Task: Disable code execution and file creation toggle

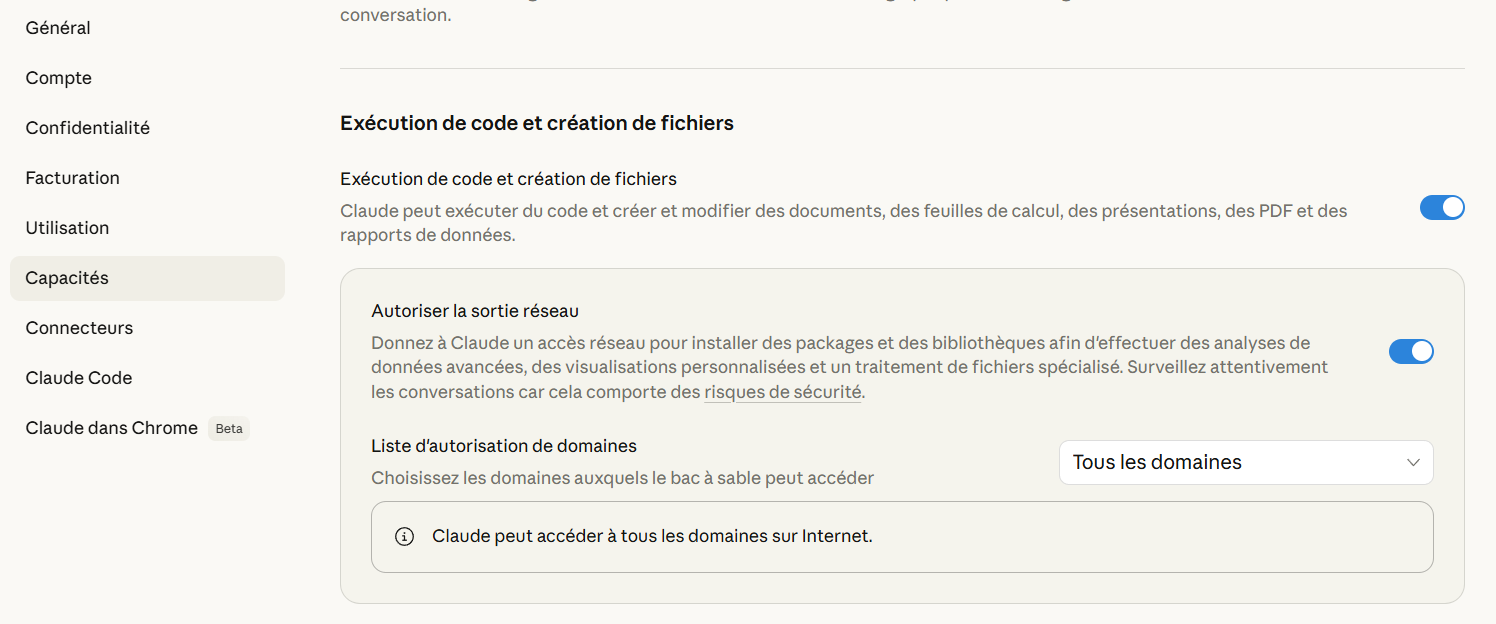Action: 1441,208
